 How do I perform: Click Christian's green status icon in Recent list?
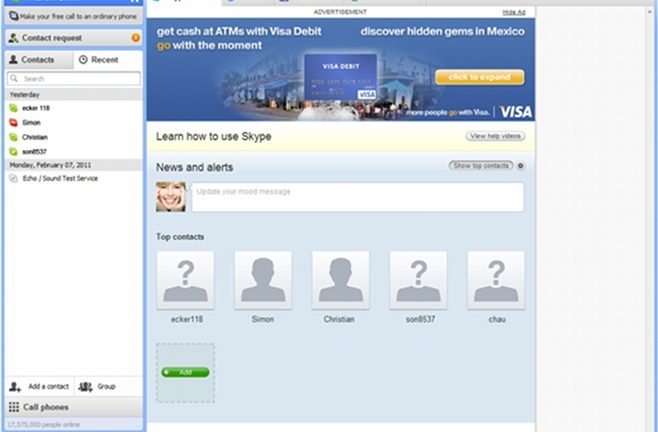tap(13, 137)
